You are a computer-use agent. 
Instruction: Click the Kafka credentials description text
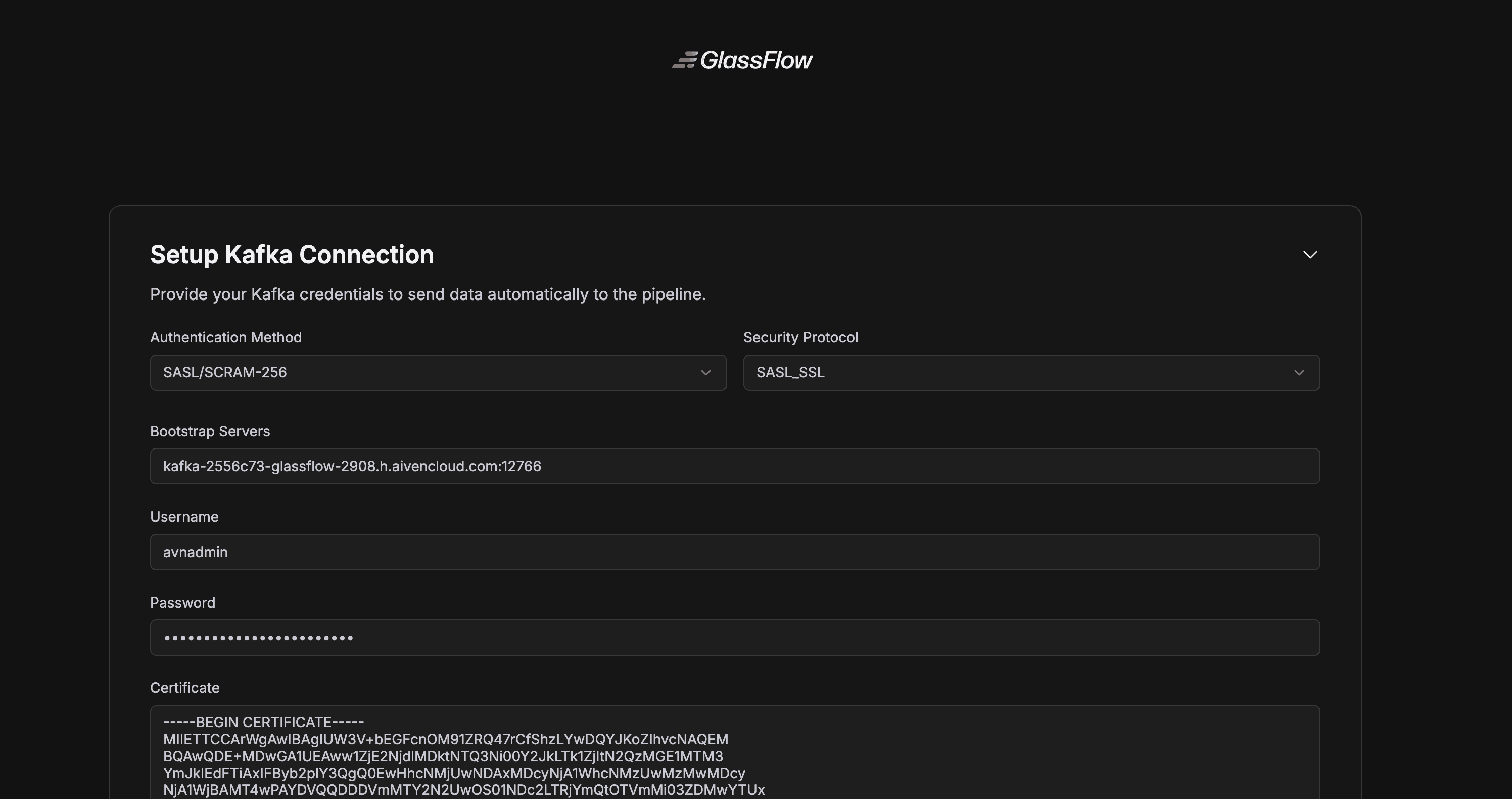pos(428,294)
